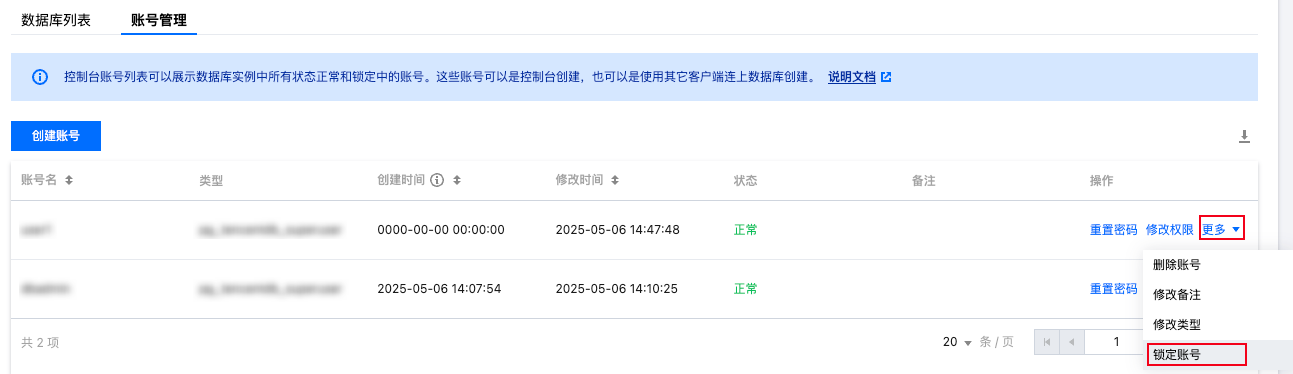Click the 2025-05-06 14:47:48 modified time cell
The width and height of the screenshot is (1293, 374).
coord(618,230)
